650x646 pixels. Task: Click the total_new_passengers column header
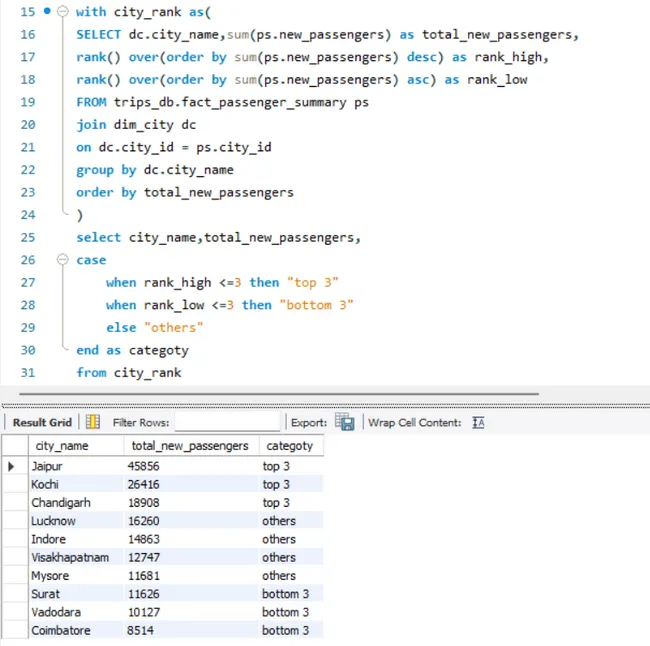pos(189,446)
